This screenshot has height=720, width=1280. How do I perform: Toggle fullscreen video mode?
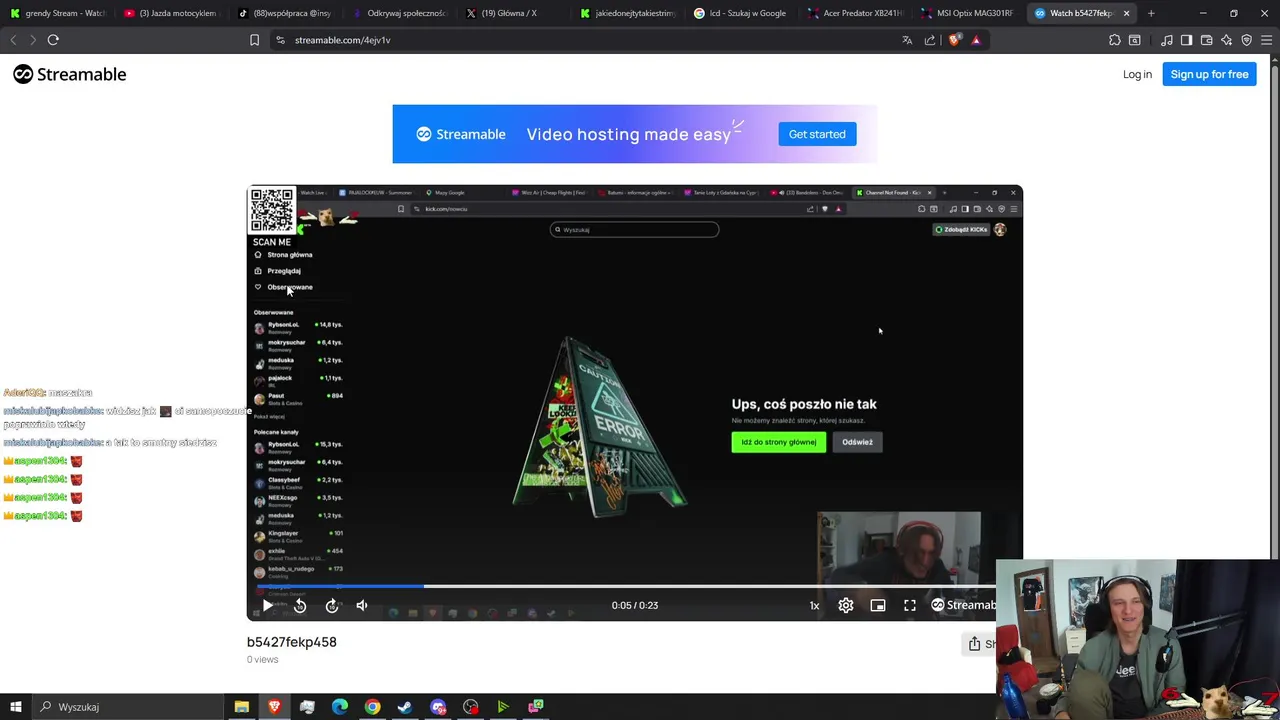(x=910, y=605)
